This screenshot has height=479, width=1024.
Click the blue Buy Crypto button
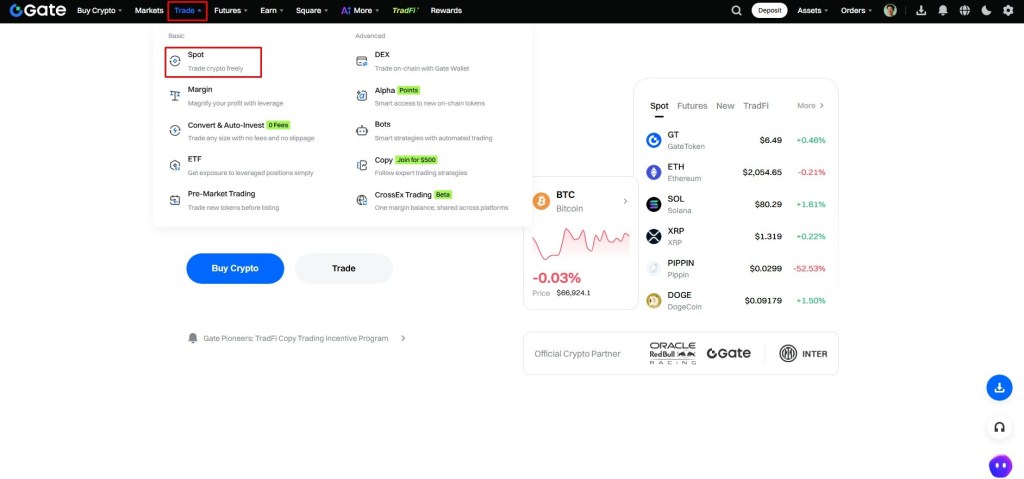(x=235, y=269)
